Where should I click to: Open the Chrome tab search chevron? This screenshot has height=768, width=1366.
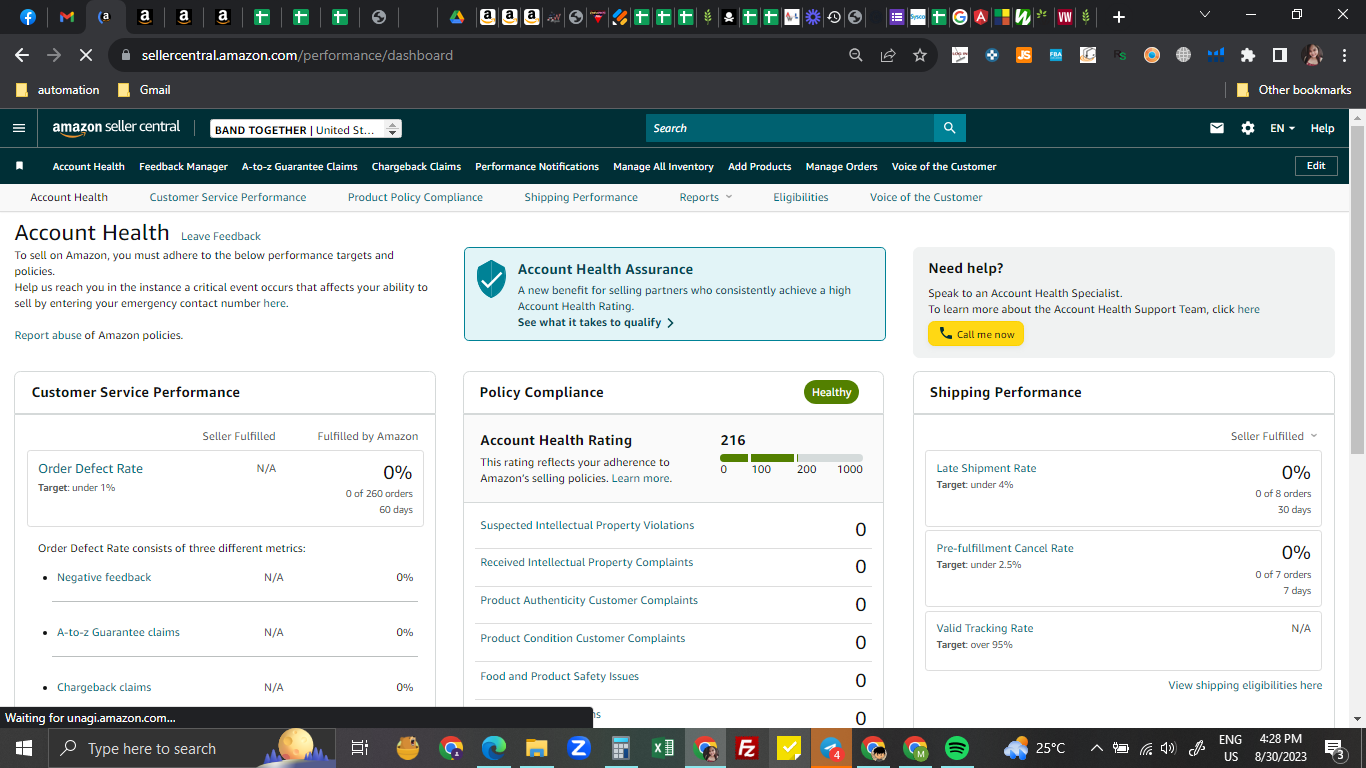click(x=1204, y=15)
